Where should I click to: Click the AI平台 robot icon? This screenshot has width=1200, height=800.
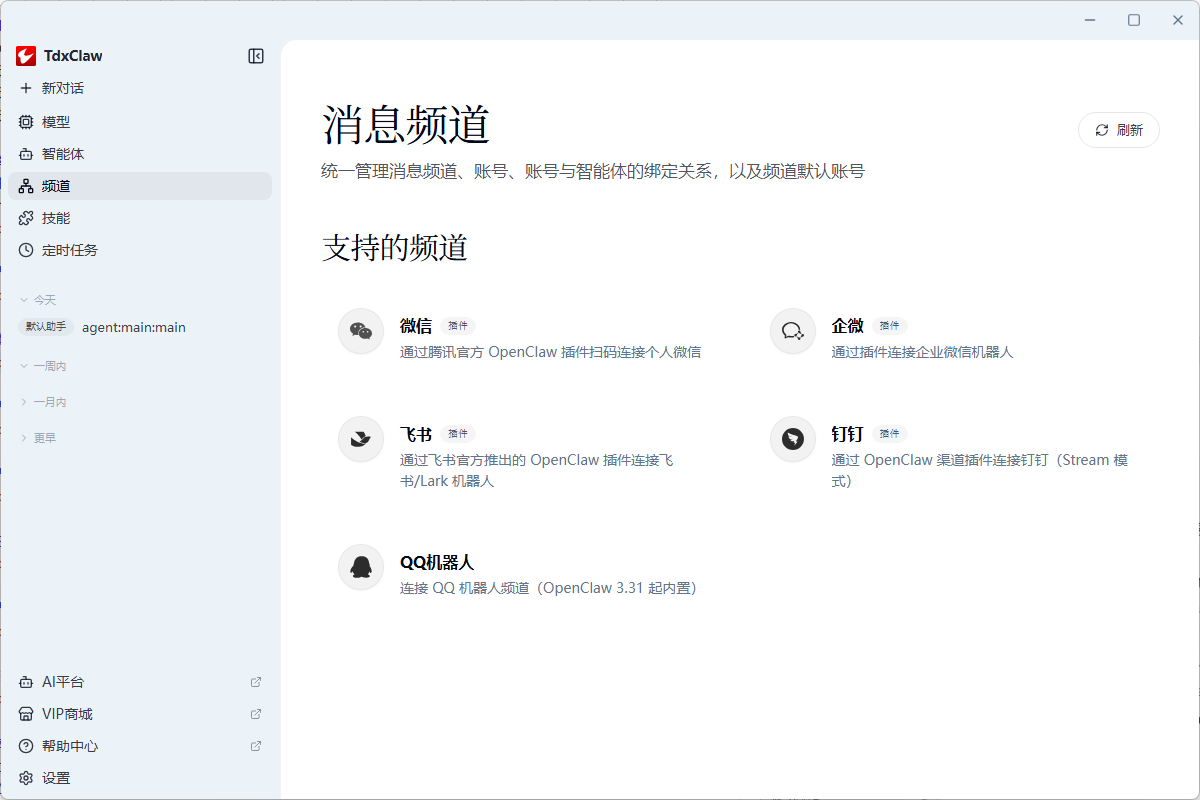[26, 682]
